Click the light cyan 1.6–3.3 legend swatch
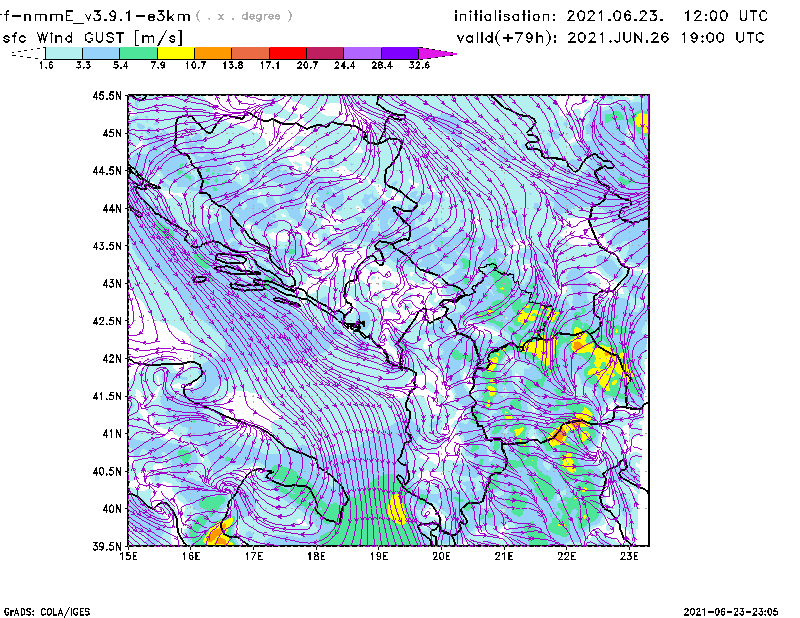This screenshot has width=800, height=618. [64, 53]
